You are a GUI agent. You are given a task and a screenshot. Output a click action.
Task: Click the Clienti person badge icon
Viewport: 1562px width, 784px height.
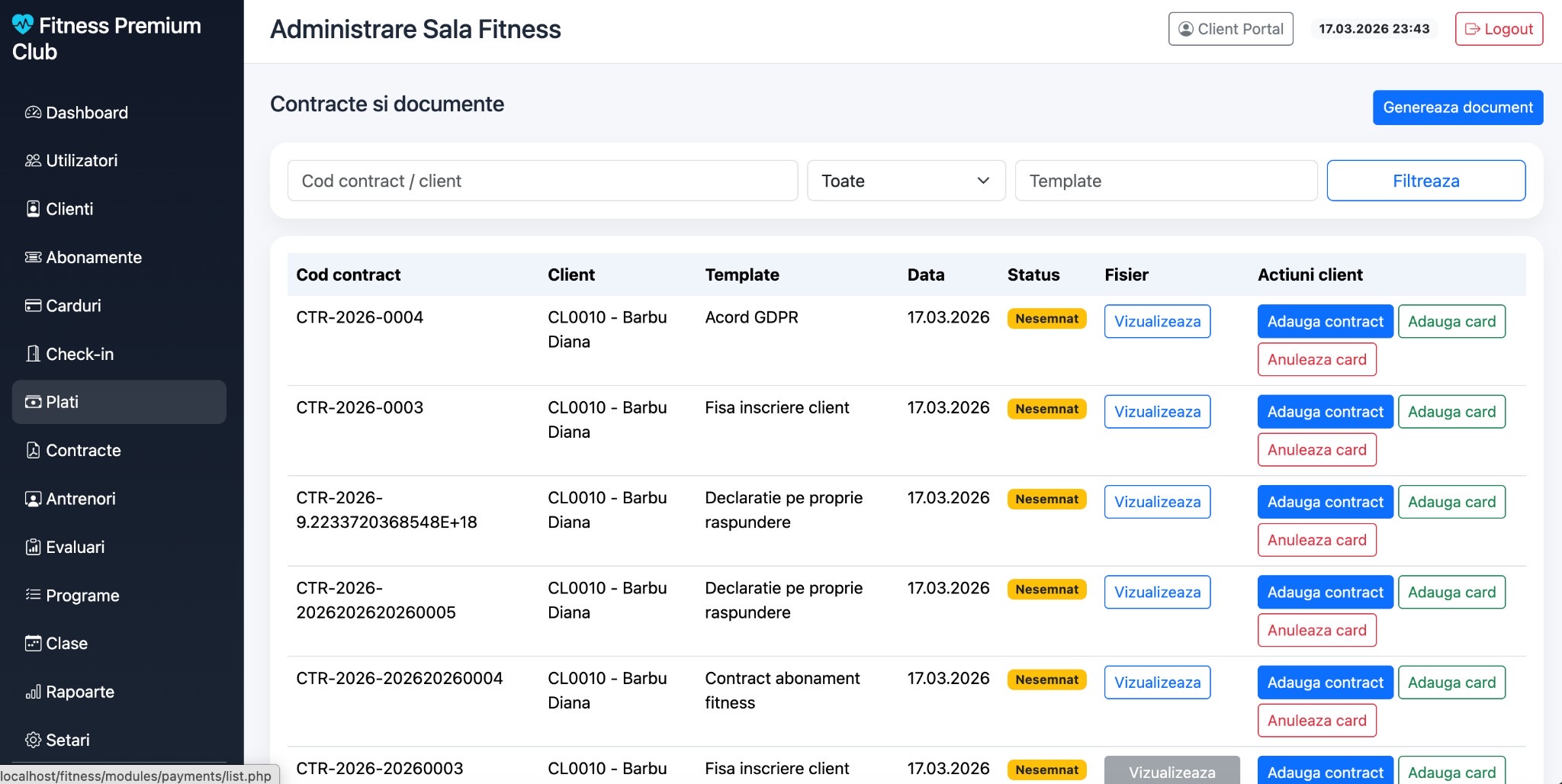coord(33,209)
